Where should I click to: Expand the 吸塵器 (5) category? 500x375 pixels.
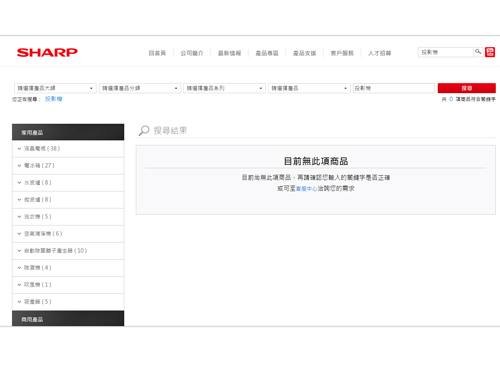tap(68, 302)
